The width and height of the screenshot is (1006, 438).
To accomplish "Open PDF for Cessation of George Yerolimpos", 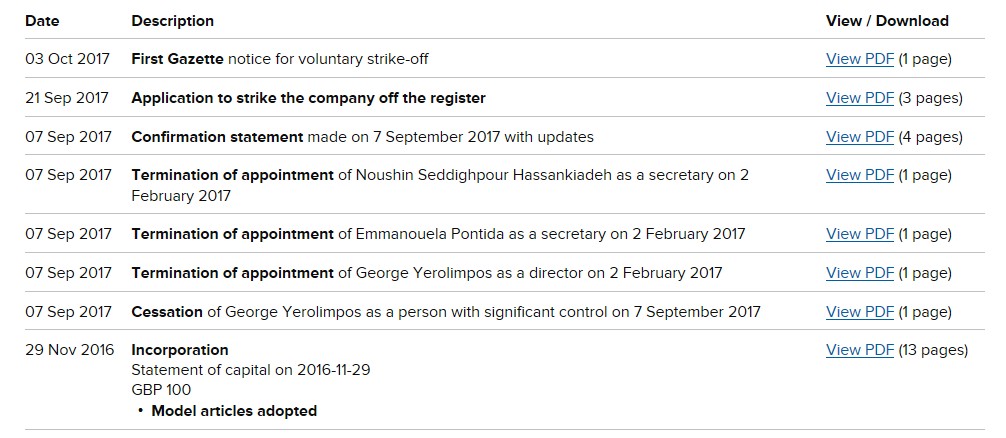I will [859, 312].
